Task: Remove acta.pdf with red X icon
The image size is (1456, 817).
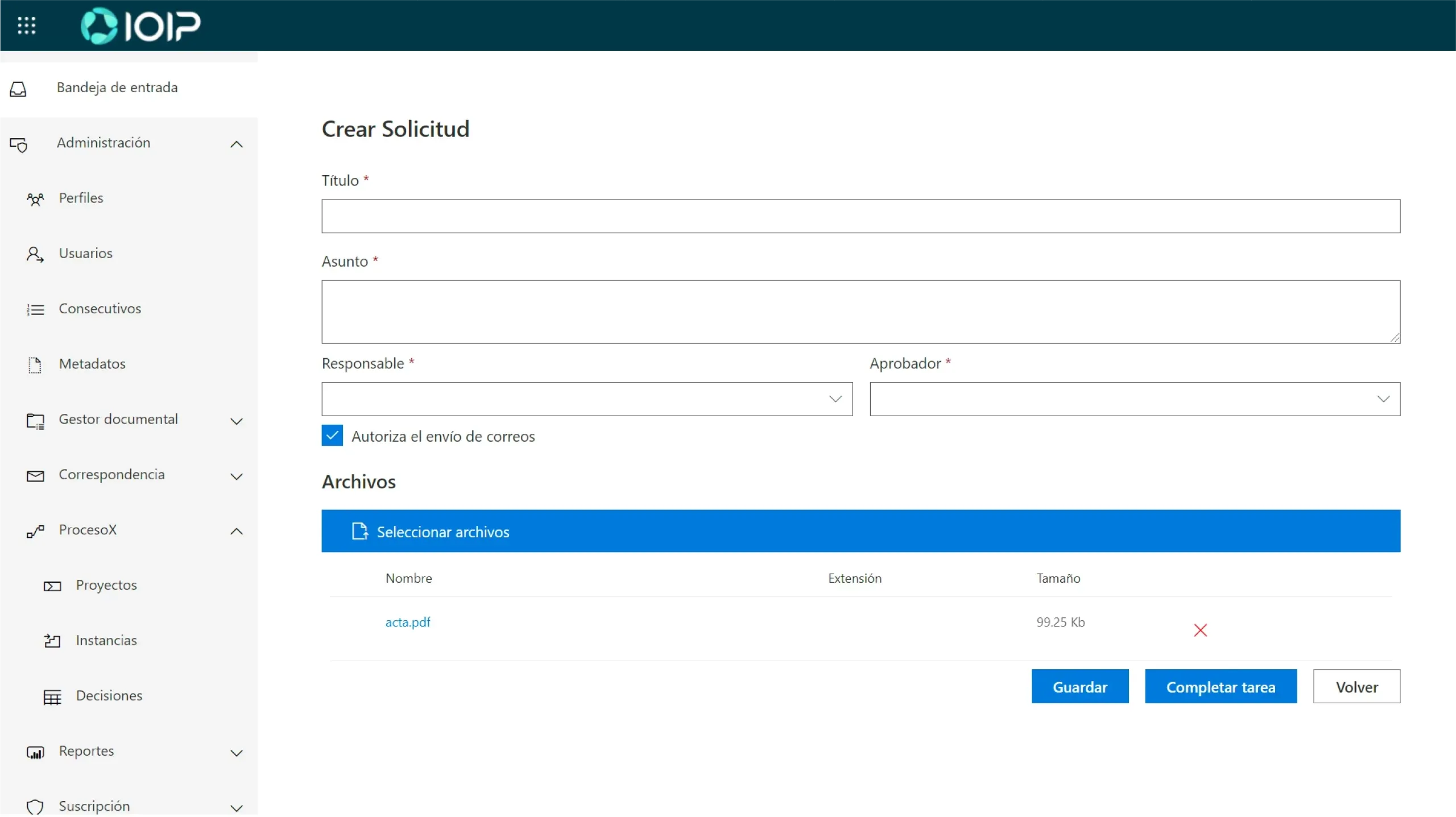Action: tap(1200, 630)
